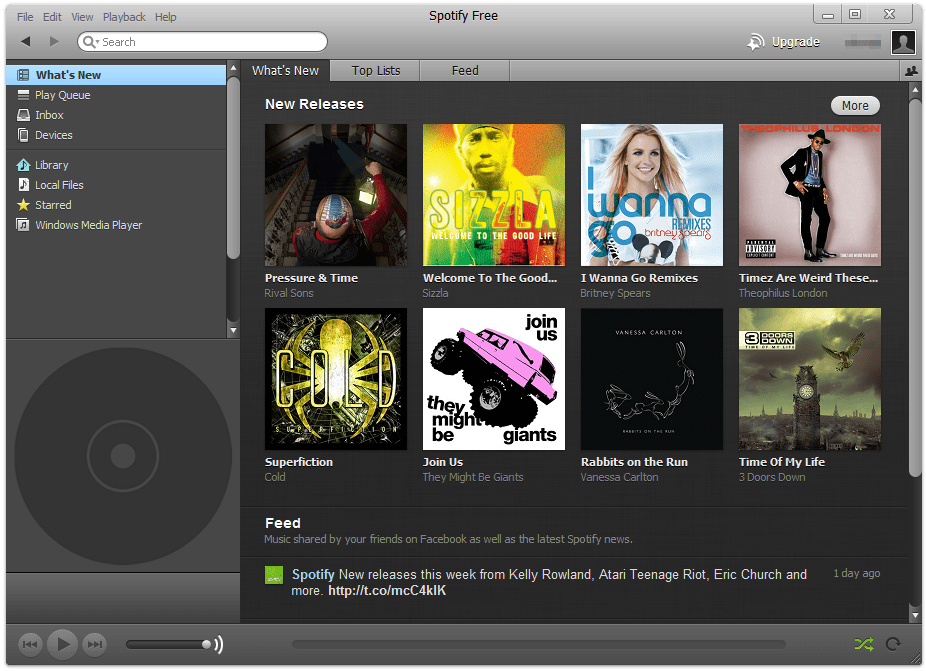This screenshot has height=671, width=926.
Task: Enable shuffle playback
Action: click(x=862, y=644)
